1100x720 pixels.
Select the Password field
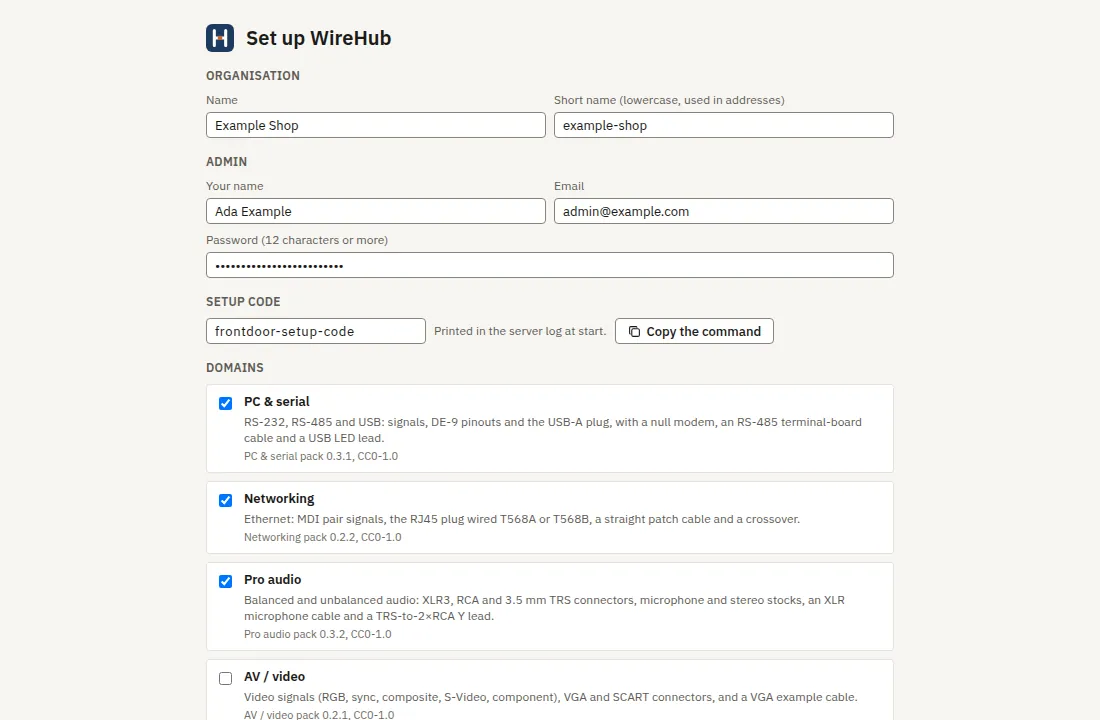pyautogui.click(x=549, y=265)
